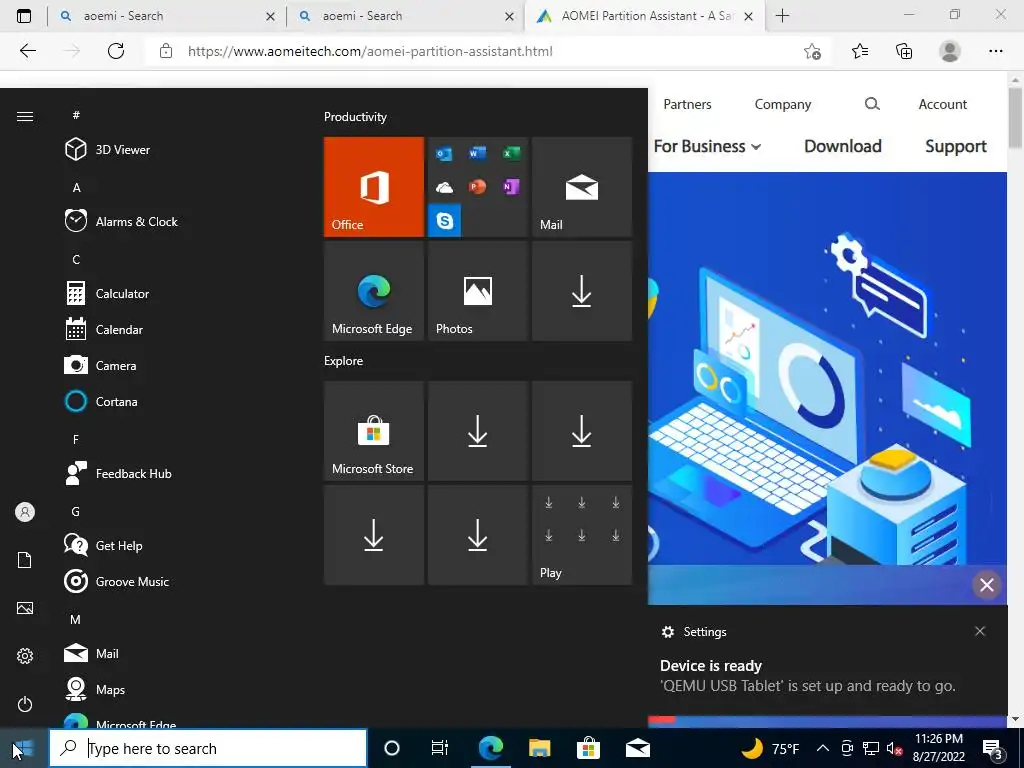Open a new browser tab
Screen dimensions: 1024x768
782,16
